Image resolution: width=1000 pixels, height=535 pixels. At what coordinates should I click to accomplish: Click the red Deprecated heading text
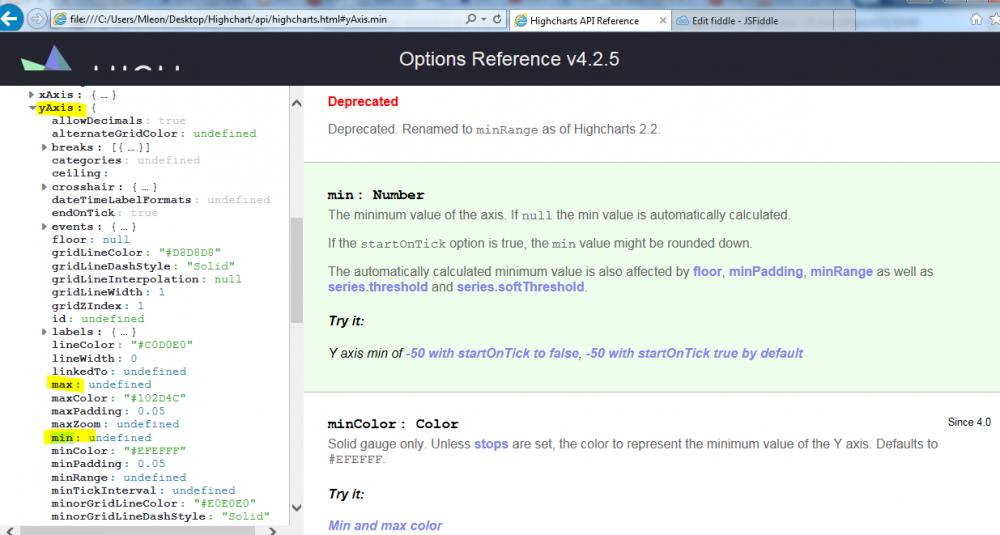click(363, 101)
